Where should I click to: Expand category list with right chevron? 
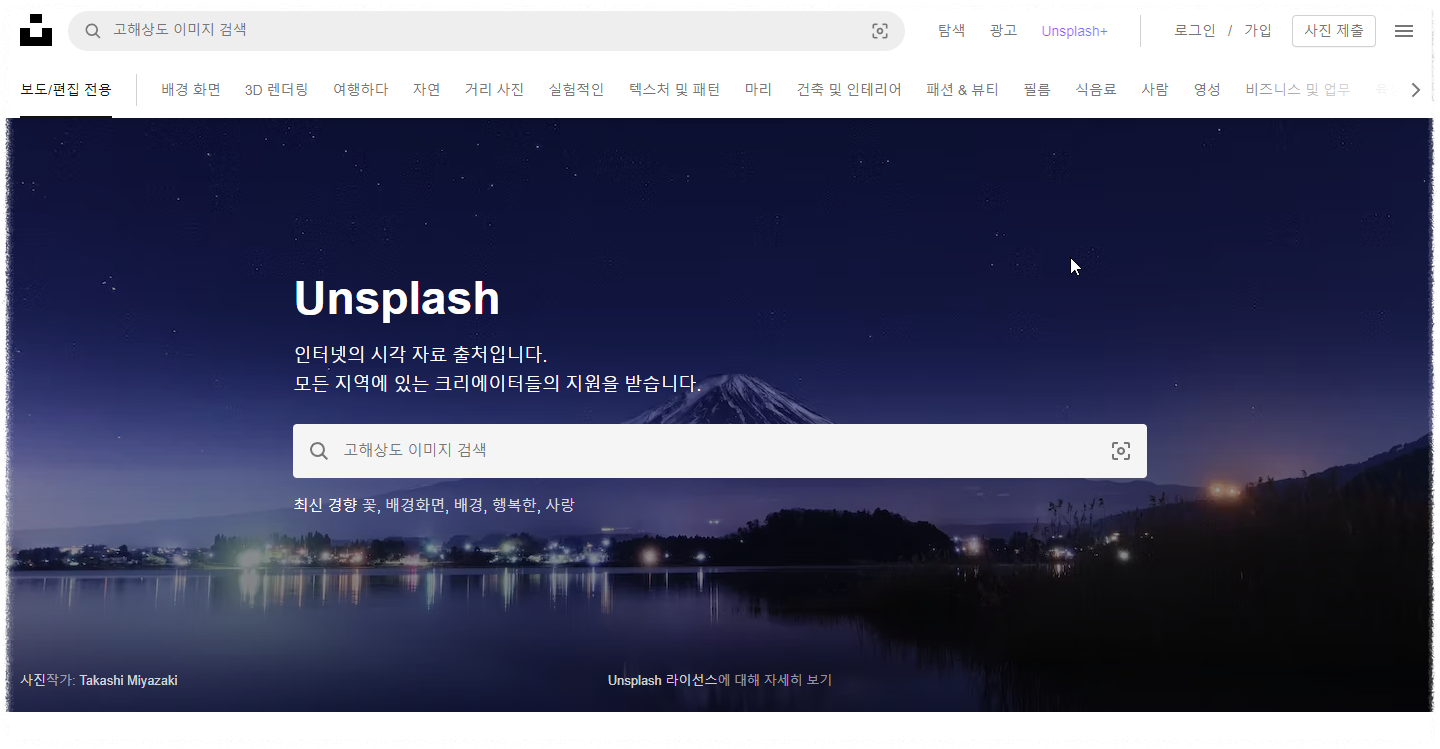point(1416,90)
